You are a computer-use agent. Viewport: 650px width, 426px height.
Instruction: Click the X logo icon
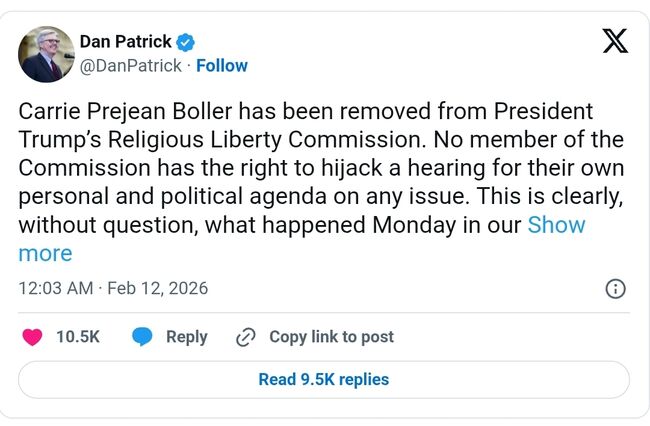point(615,42)
